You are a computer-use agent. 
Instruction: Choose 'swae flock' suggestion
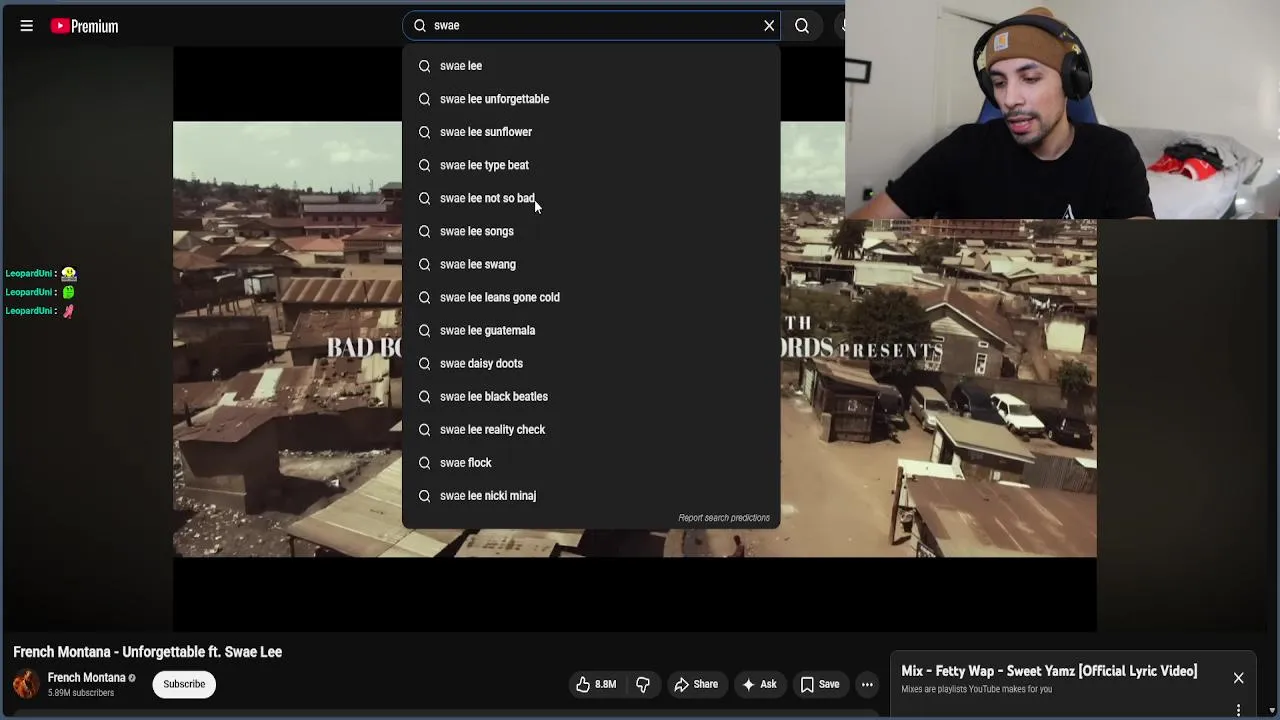(591, 462)
